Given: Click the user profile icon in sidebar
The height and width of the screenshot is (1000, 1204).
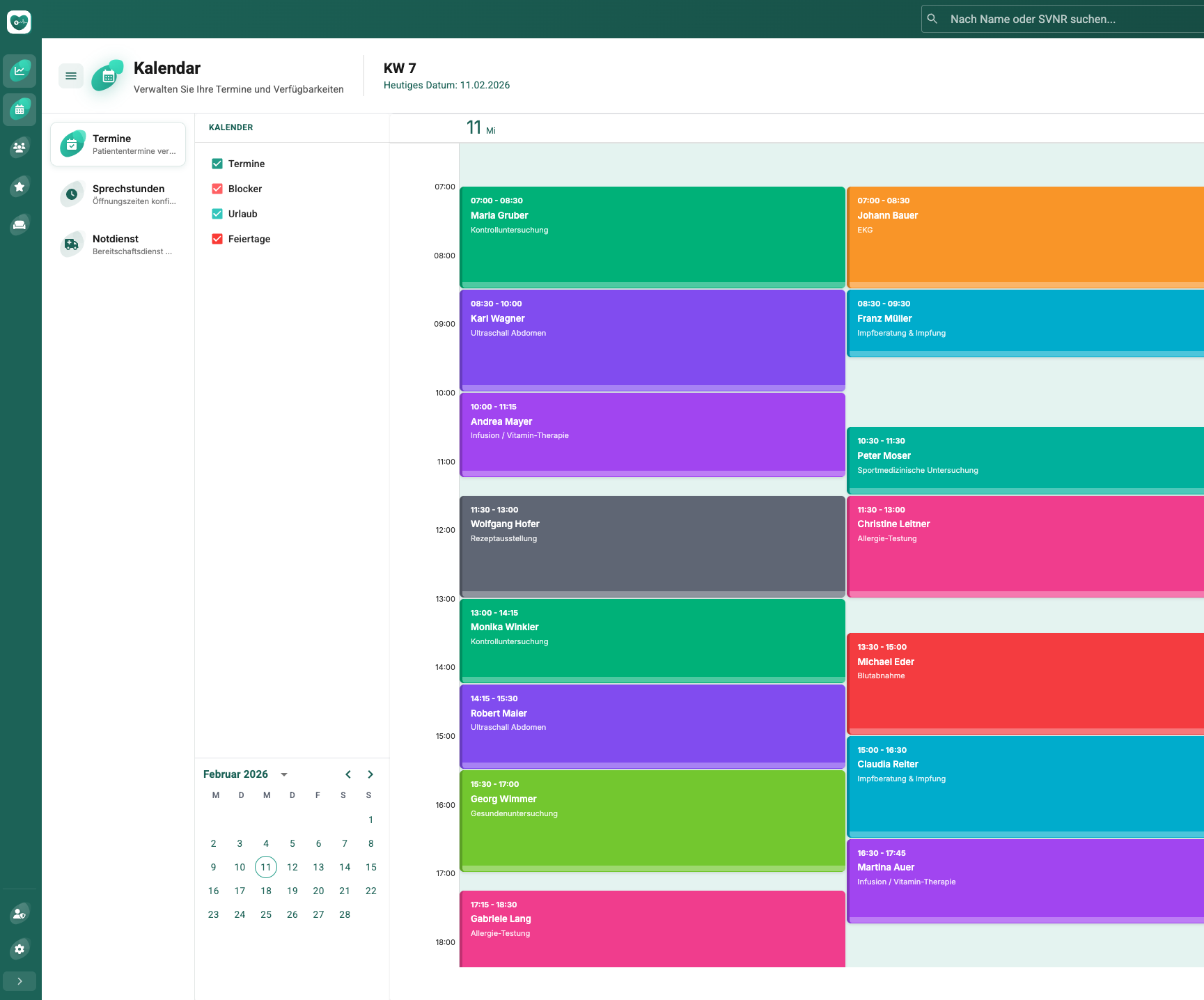Looking at the screenshot, I should pyautogui.click(x=19, y=913).
